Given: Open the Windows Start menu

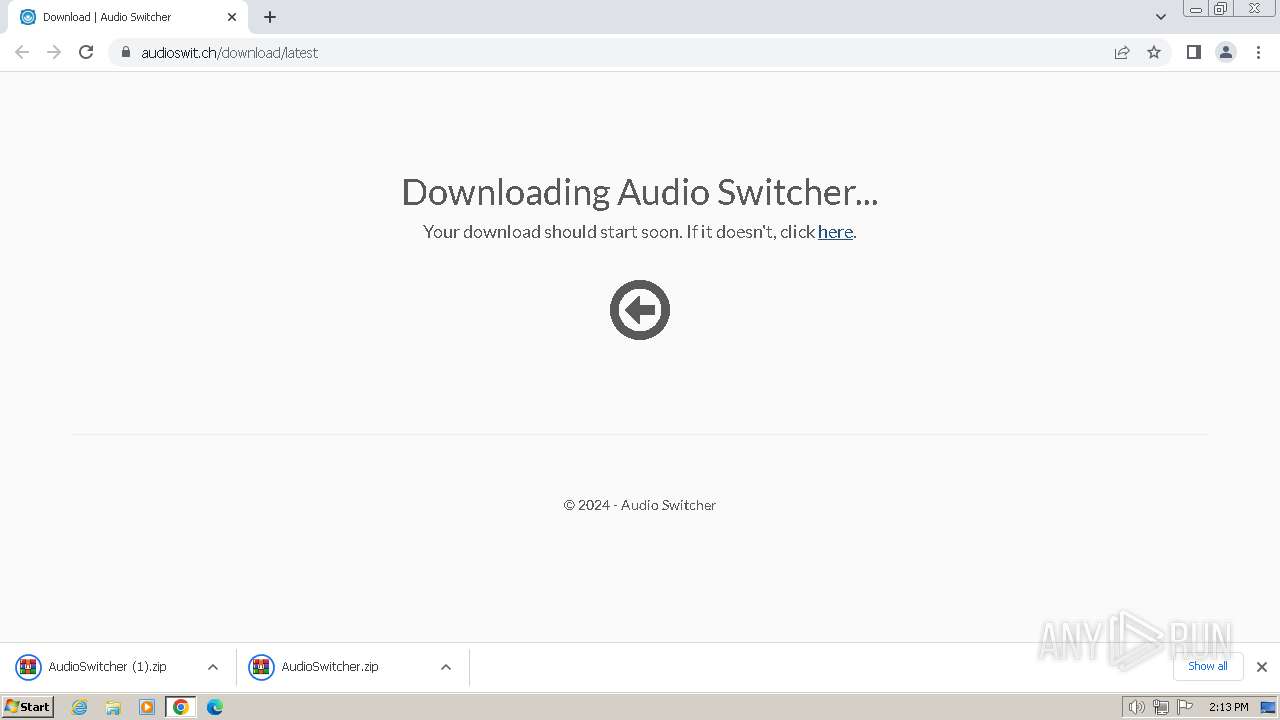Looking at the screenshot, I should pos(28,707).
